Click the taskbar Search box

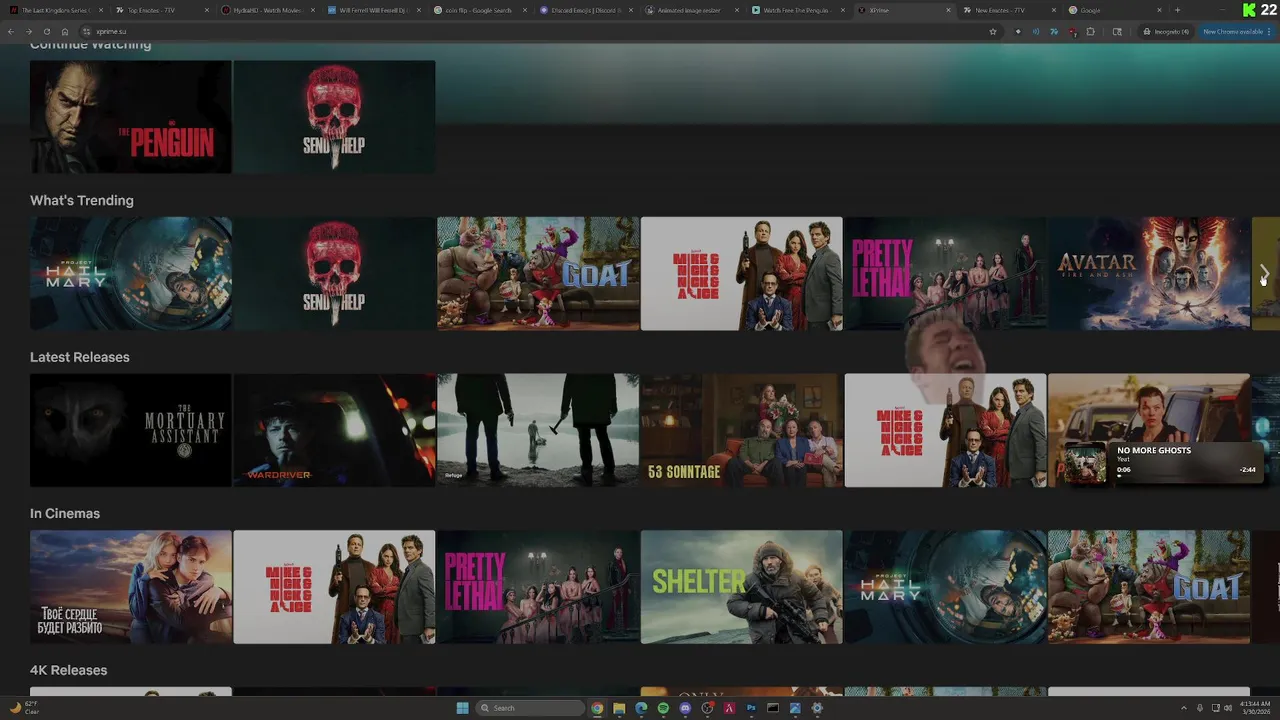(x=530, y=708)
